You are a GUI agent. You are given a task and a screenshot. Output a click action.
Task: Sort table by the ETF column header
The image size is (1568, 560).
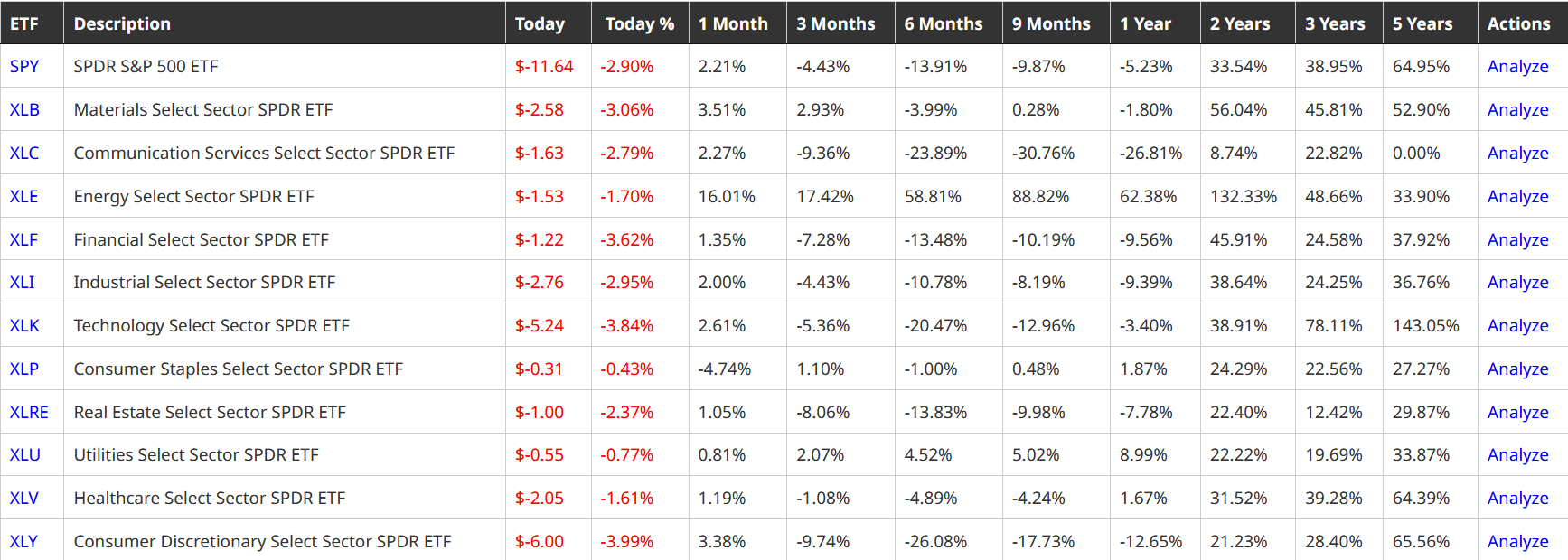coord(24,24)
